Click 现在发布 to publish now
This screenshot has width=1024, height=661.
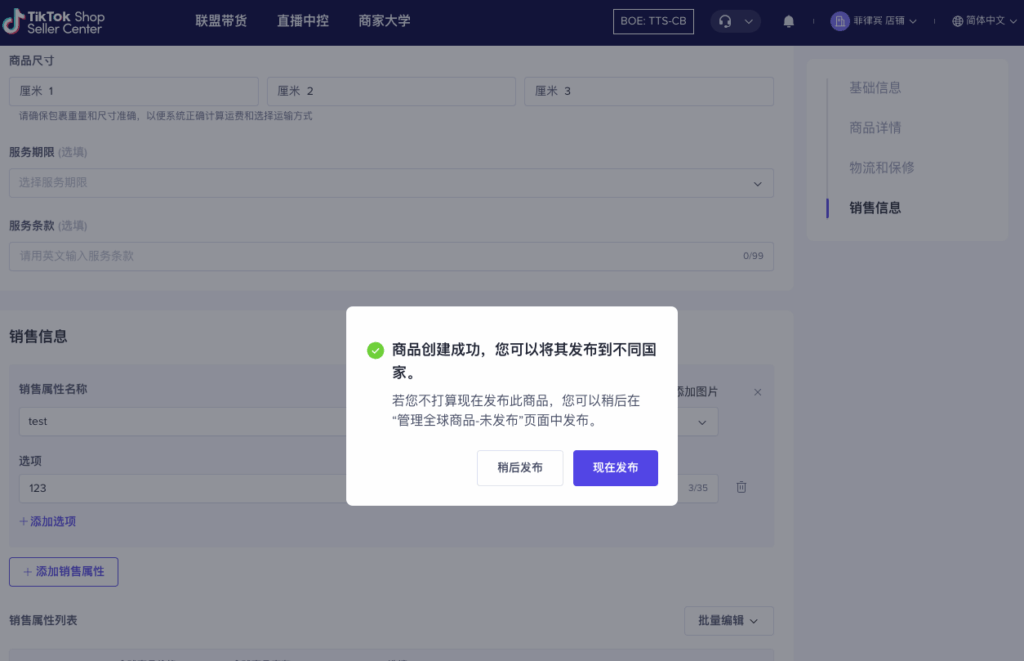[615, 468]
